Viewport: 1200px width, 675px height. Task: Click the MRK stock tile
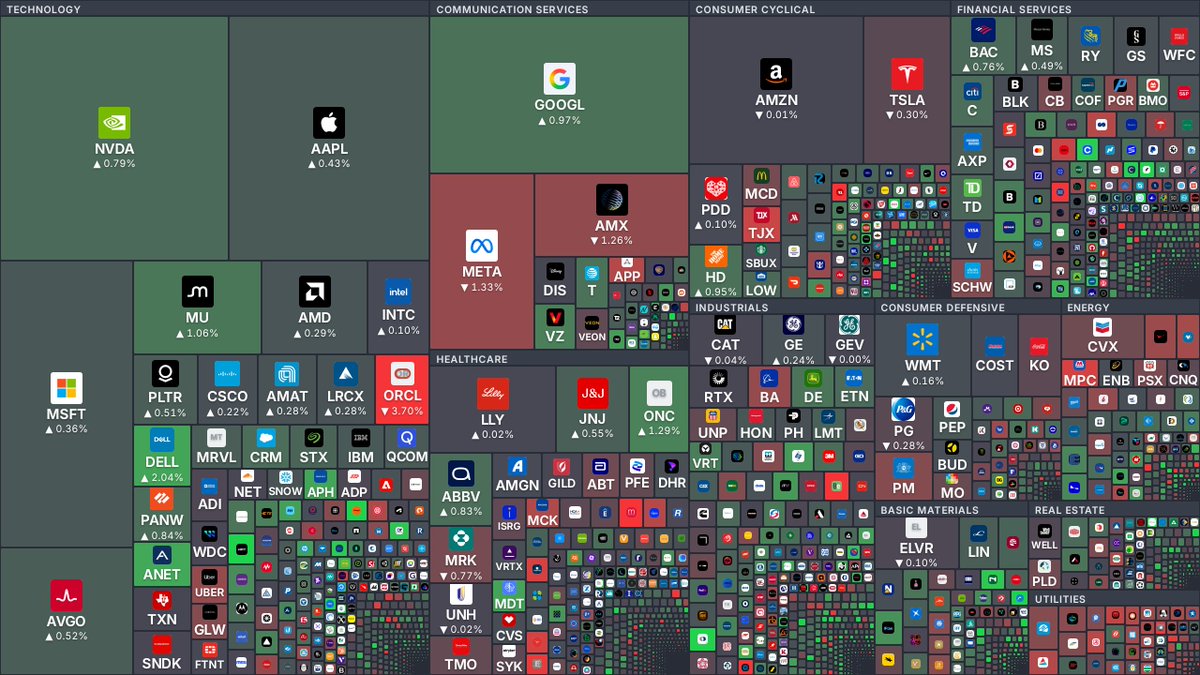click(461, 555)
